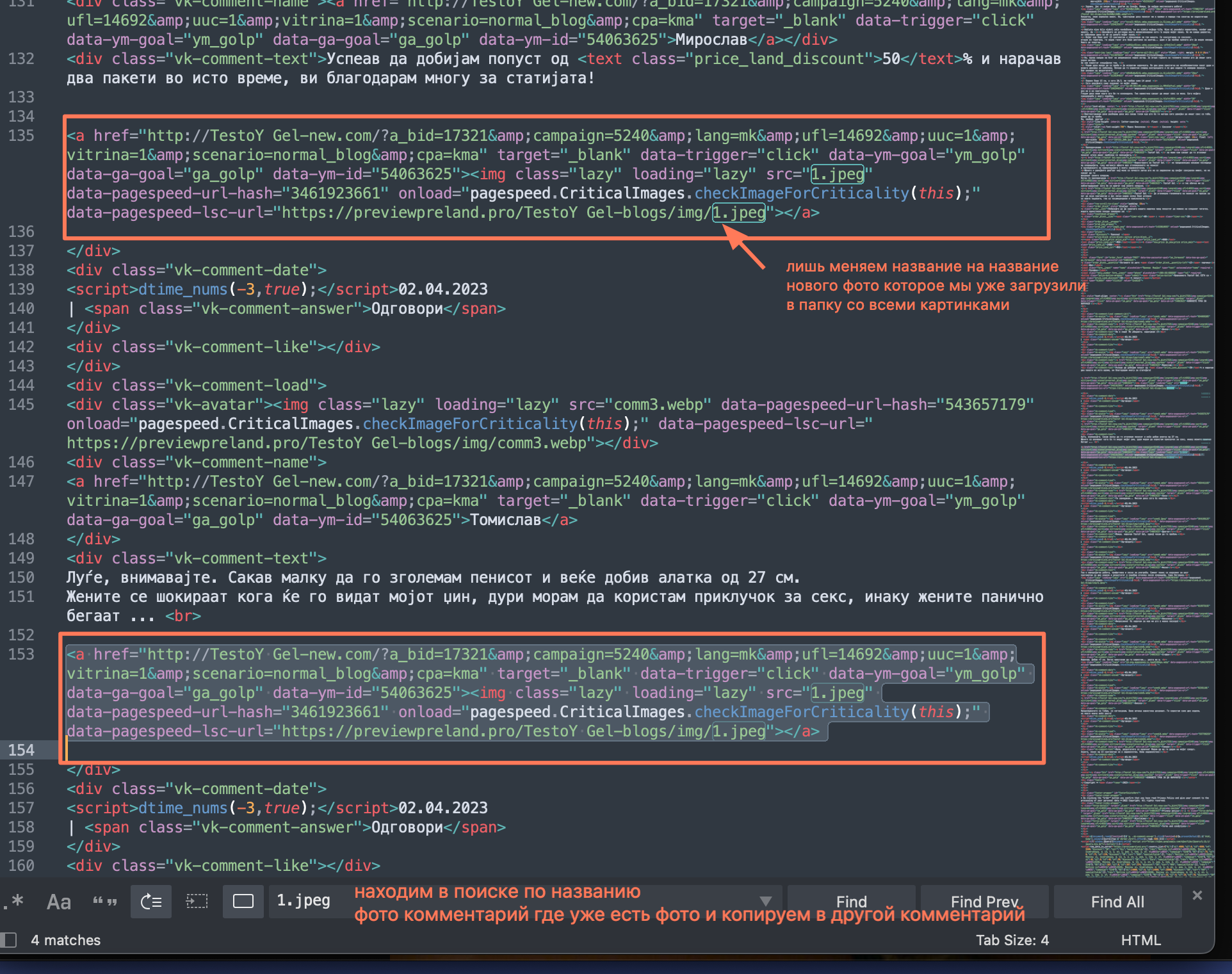Click the name Томислав in code
This screenshot has width=1232, height=974.
506,520
